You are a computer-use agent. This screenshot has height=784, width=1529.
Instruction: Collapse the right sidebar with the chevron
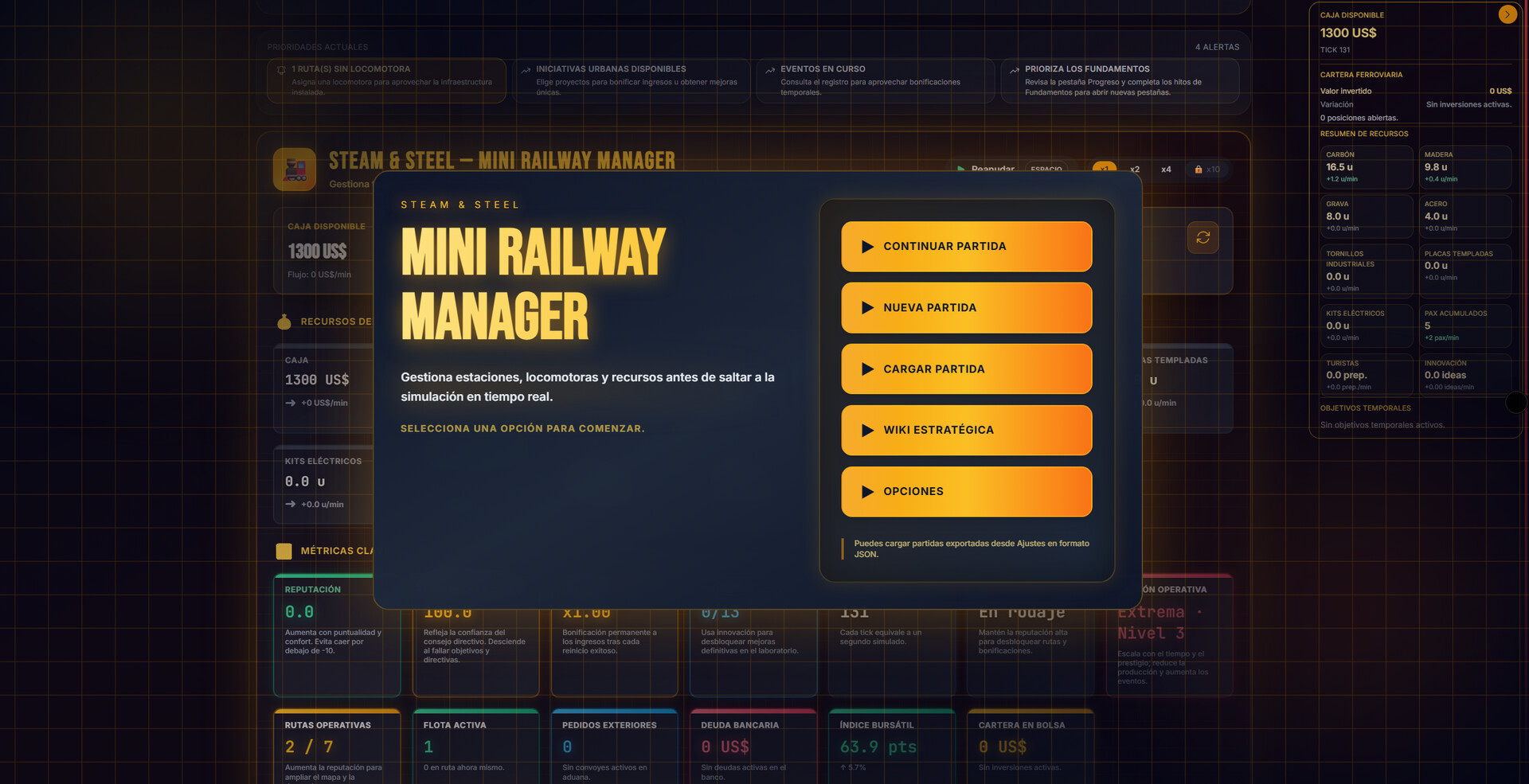[1507, 14]
